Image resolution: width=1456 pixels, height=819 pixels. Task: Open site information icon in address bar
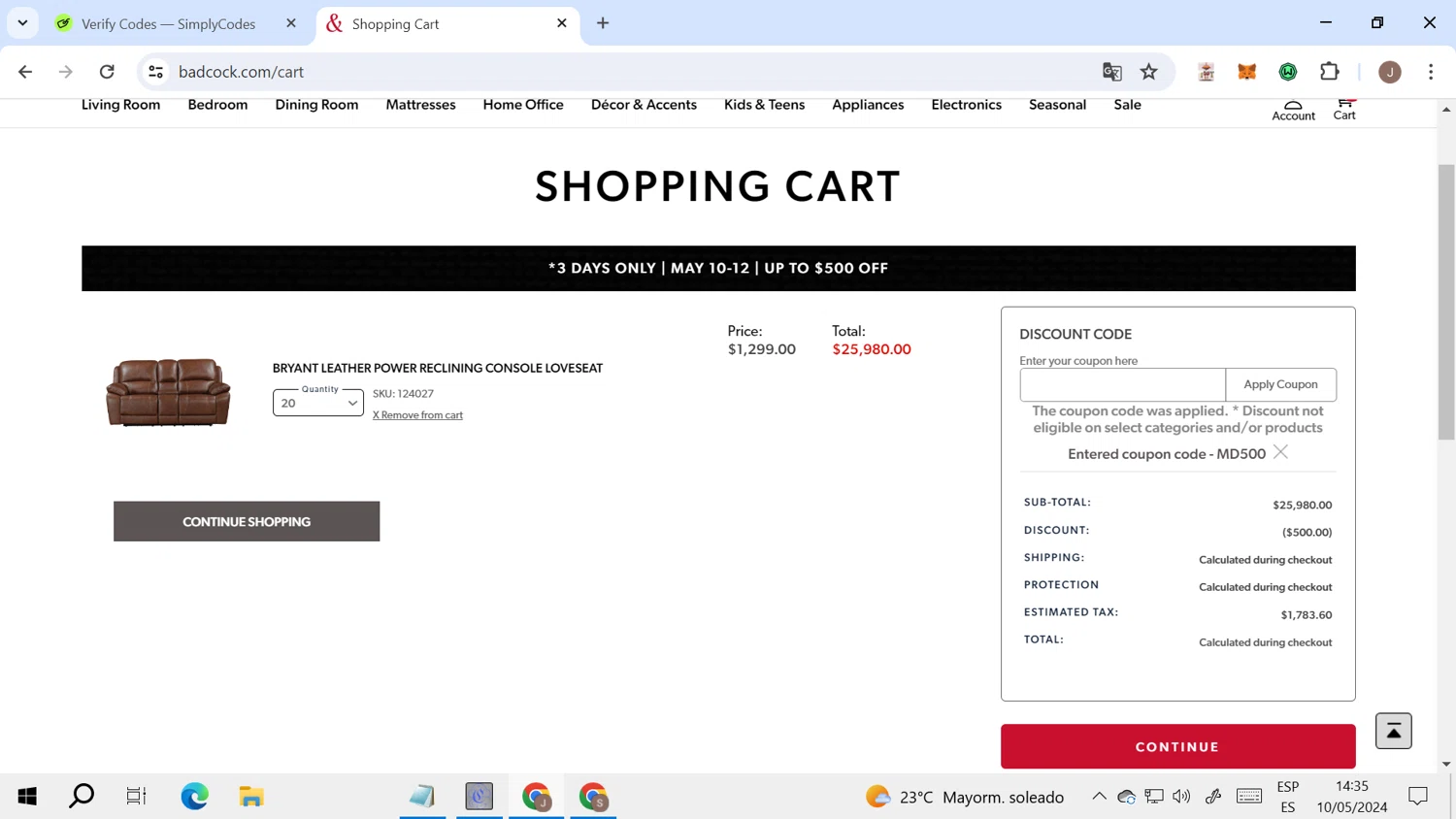[x=155, y=72]
